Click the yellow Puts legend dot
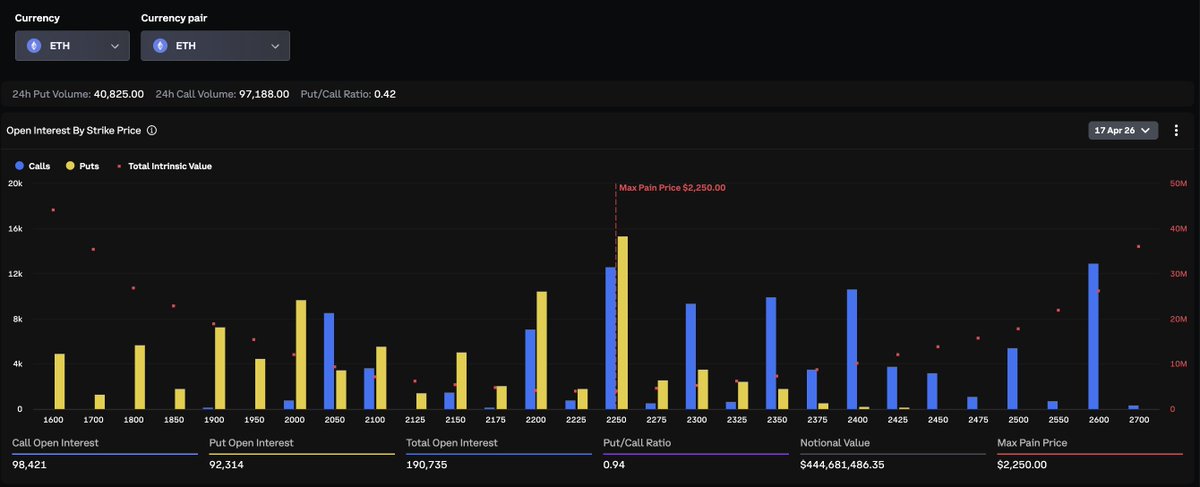The image size is (1200, 487). click(x=70, y=166)
